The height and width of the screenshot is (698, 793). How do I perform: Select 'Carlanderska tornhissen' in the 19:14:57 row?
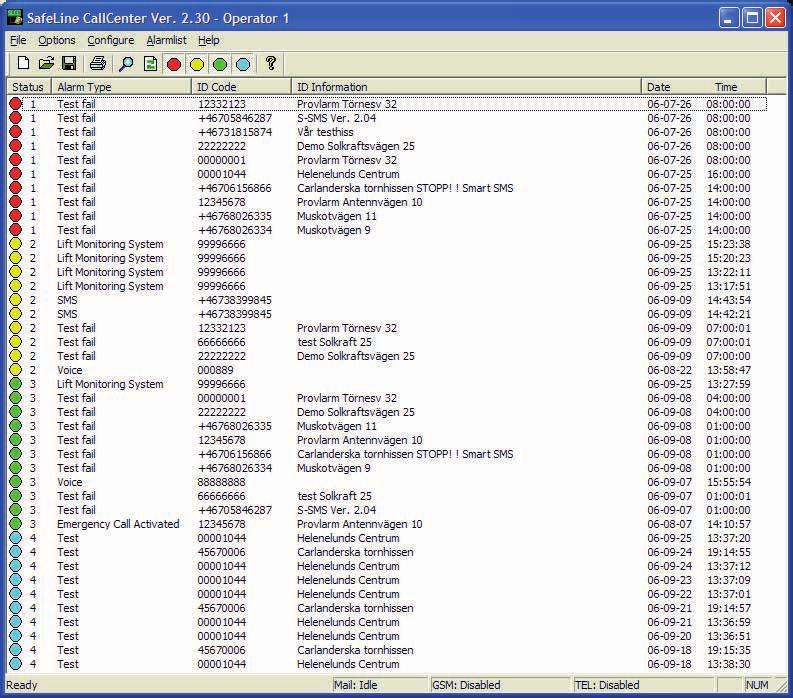click(x=355, y=608)
